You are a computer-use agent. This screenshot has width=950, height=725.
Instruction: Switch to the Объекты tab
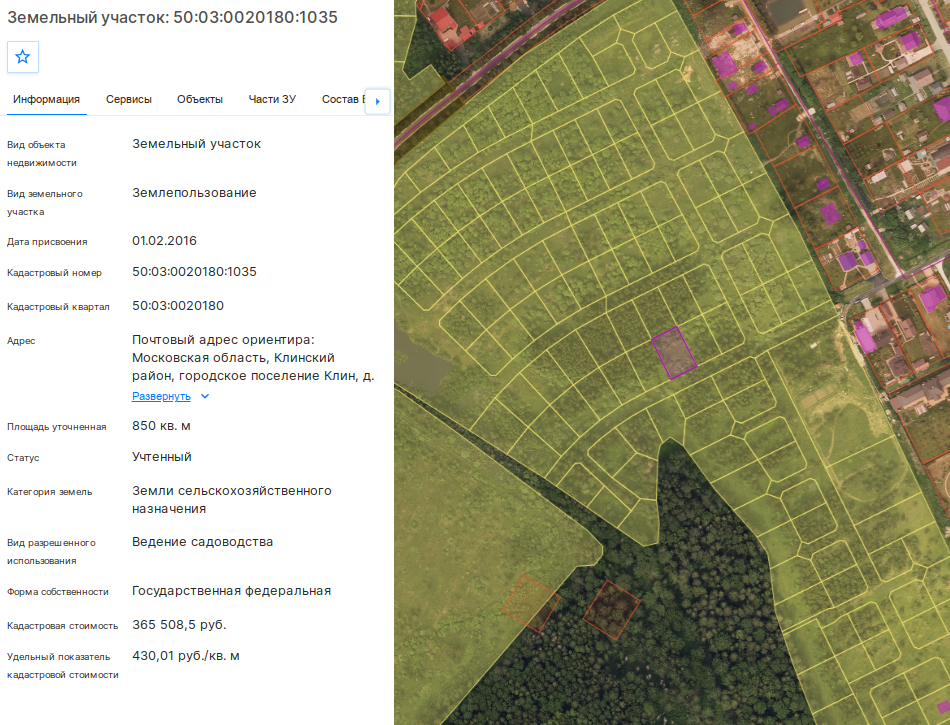(x=200, y=99)
